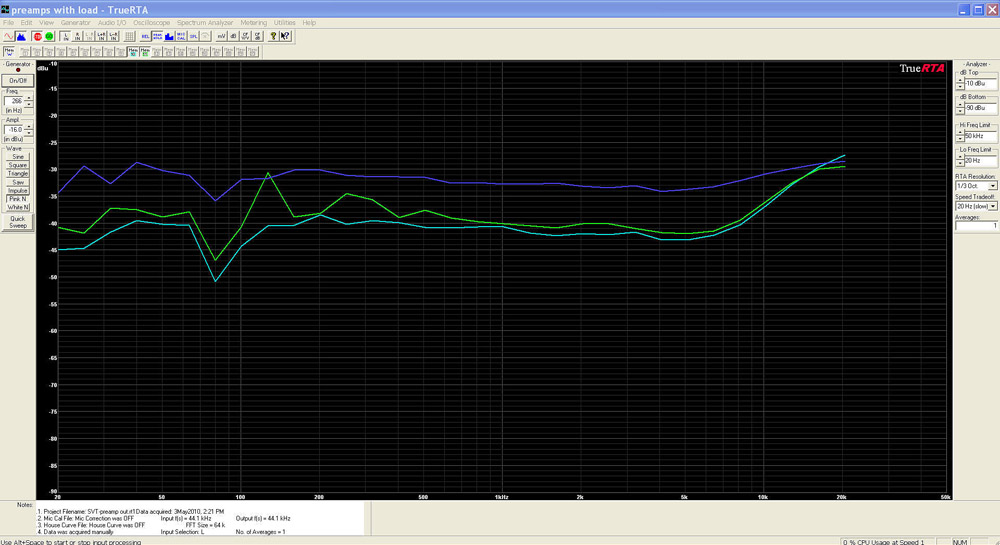Click the generator Freq input field
Viewport: 1000px width, 545px height.
[14, 101]
